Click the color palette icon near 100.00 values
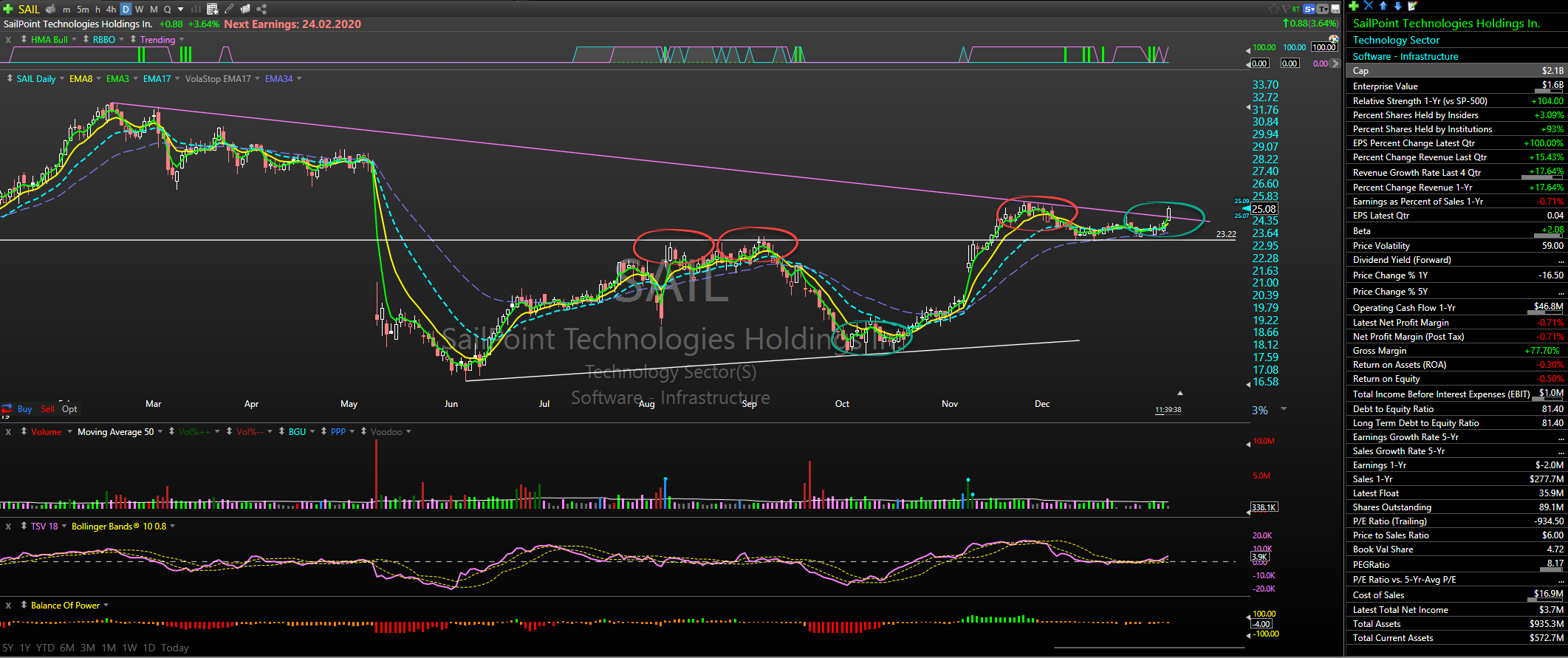This screenshot has width=1568, height=658. pyautogui.click(x=1334, y=39)
